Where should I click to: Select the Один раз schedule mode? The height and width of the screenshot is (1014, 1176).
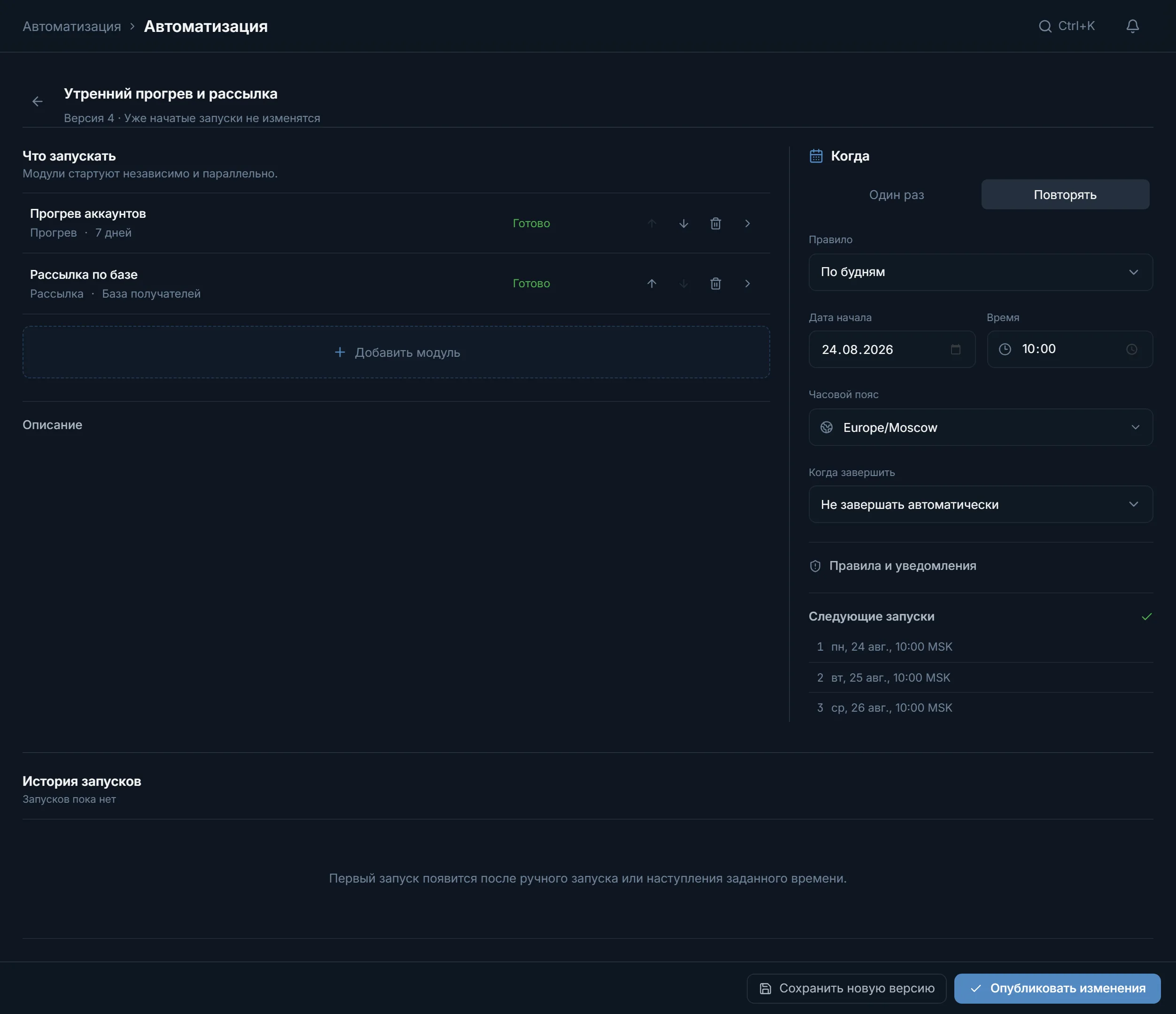coord(896,195)
